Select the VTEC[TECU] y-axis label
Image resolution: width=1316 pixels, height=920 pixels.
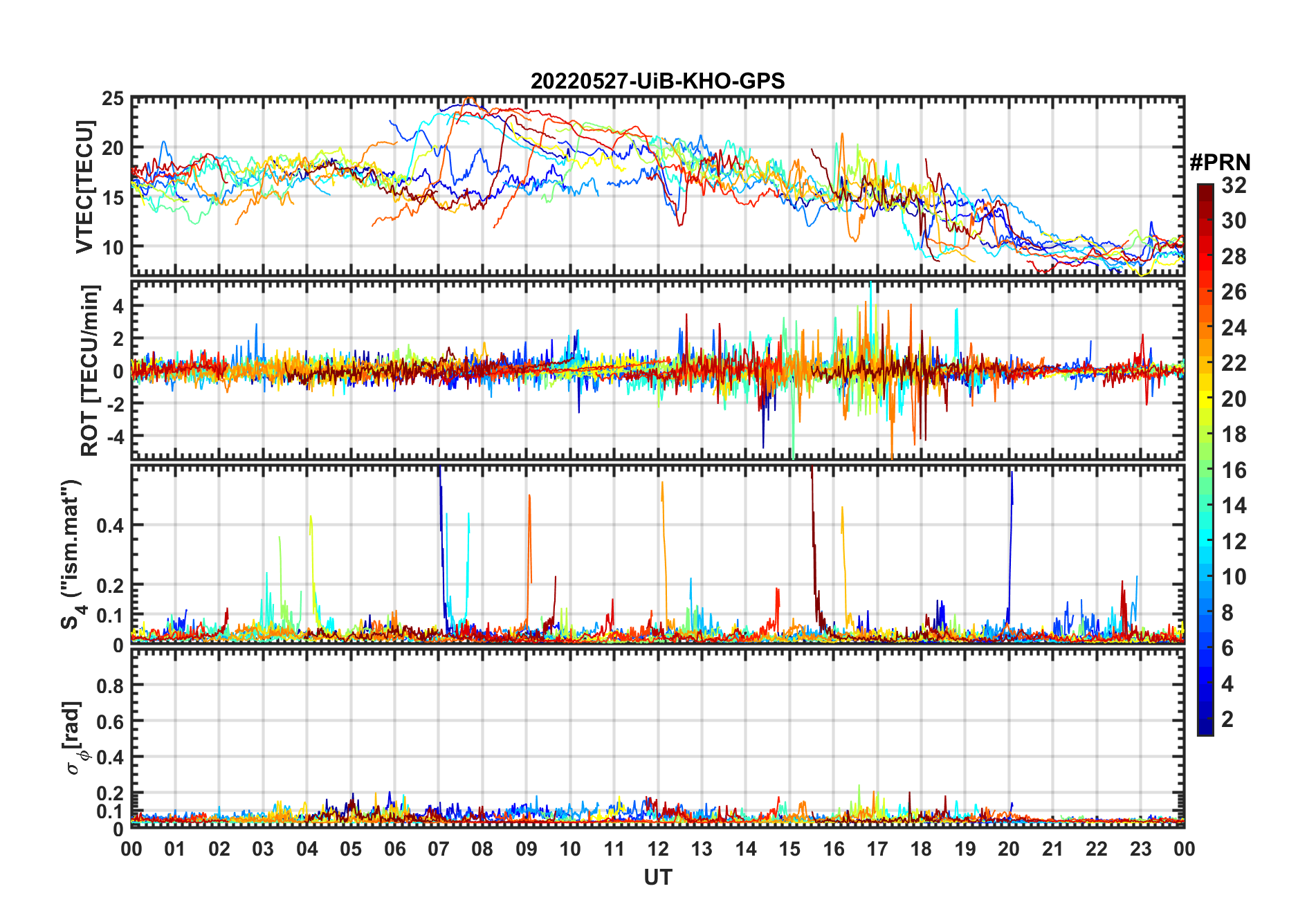[x=84, y=187]
